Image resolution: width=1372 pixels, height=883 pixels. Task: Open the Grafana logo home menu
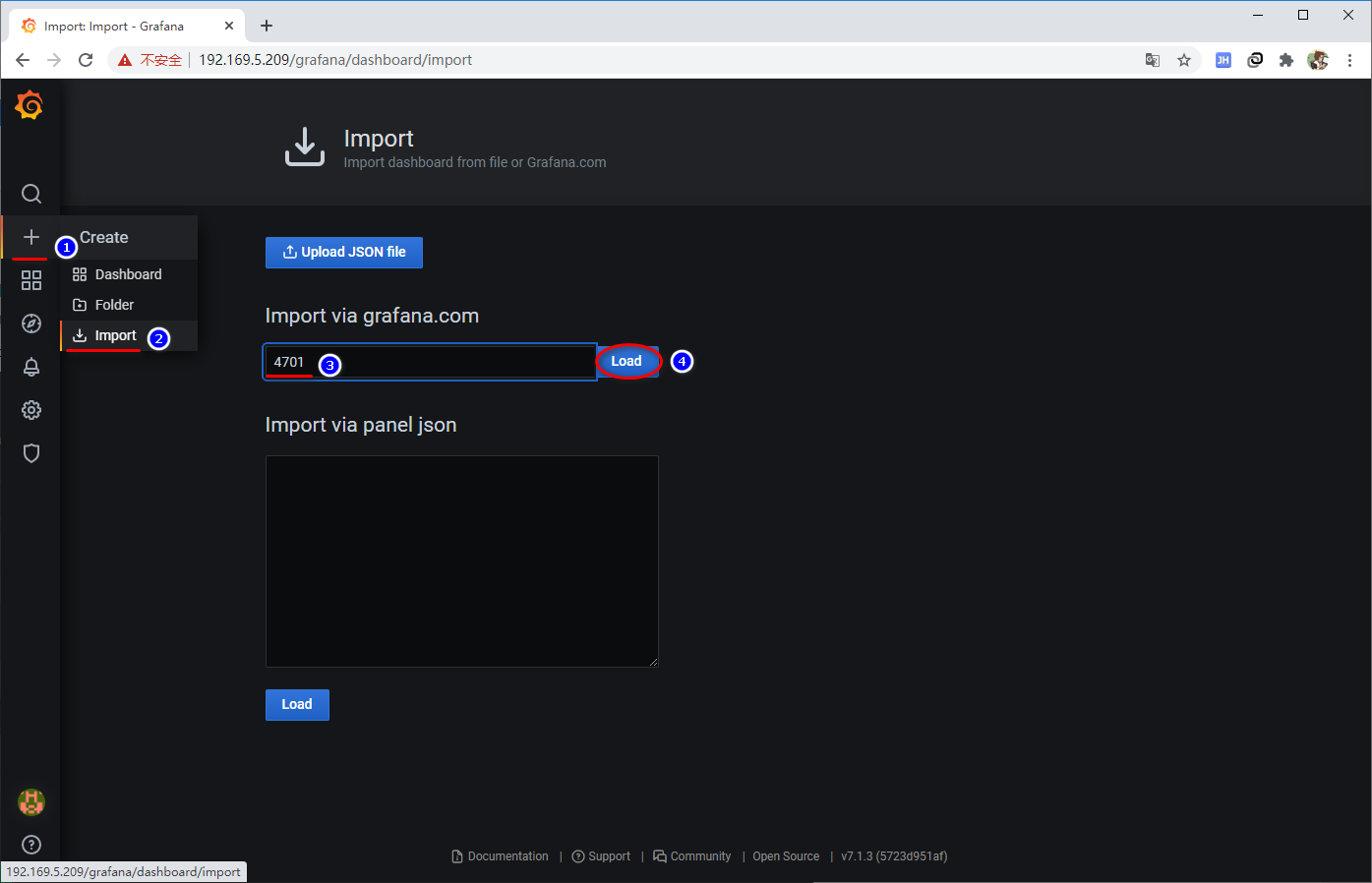click(x=30, y=104)
